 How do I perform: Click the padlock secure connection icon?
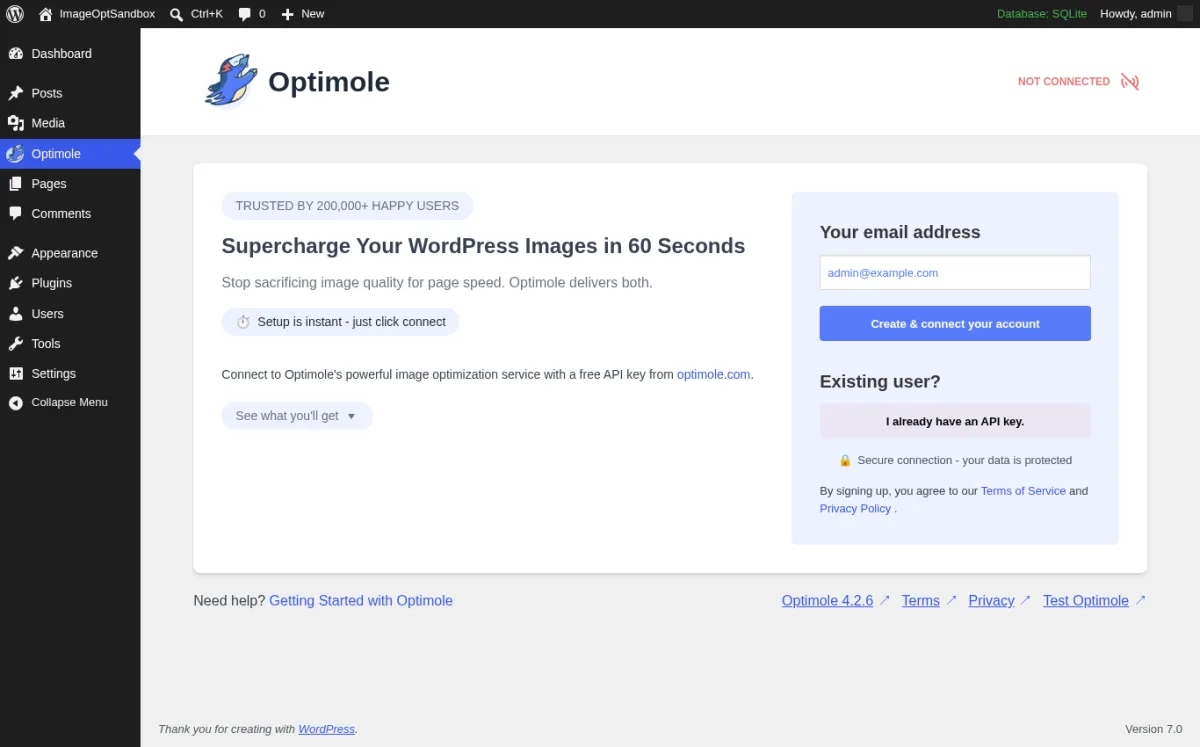(845, 460)
